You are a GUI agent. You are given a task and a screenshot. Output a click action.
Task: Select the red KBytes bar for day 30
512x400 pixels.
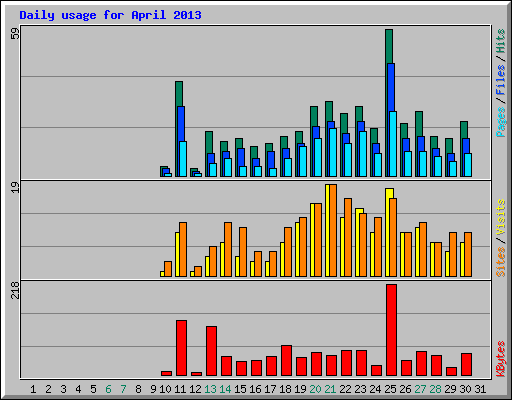(467, 365)
